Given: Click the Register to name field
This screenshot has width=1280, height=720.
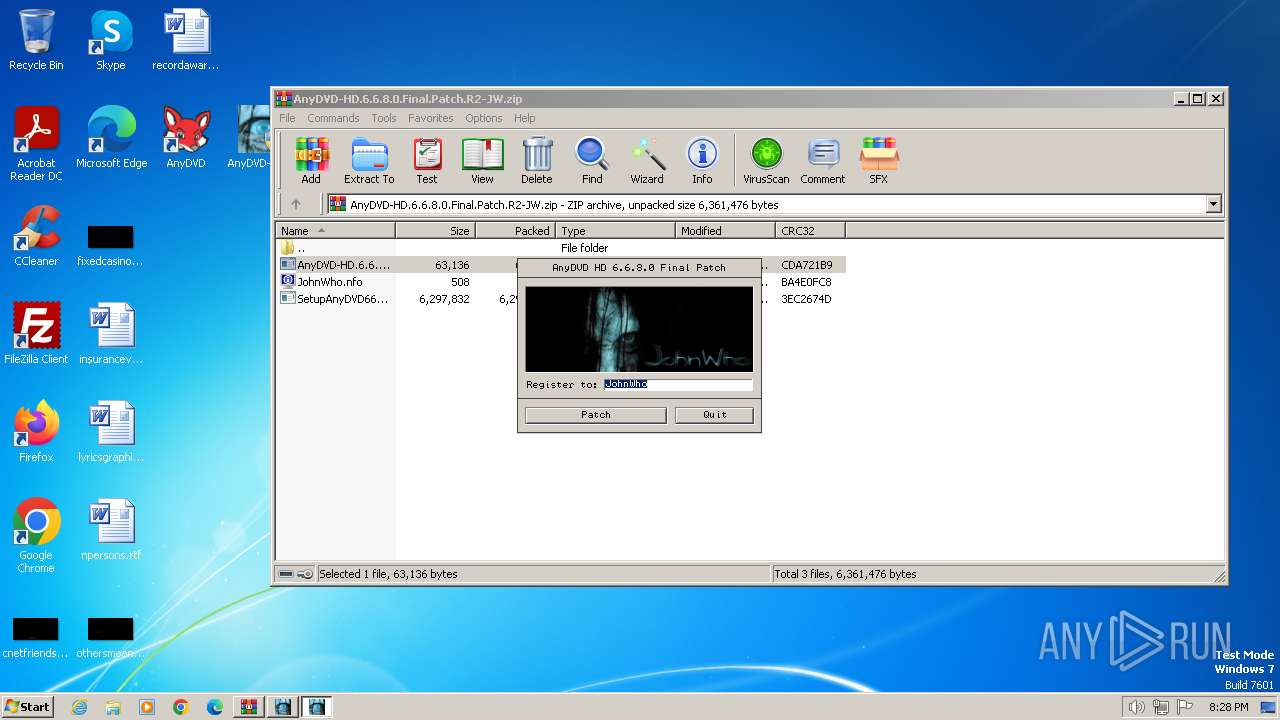Looking at the screenshot, I should [677, 384].
